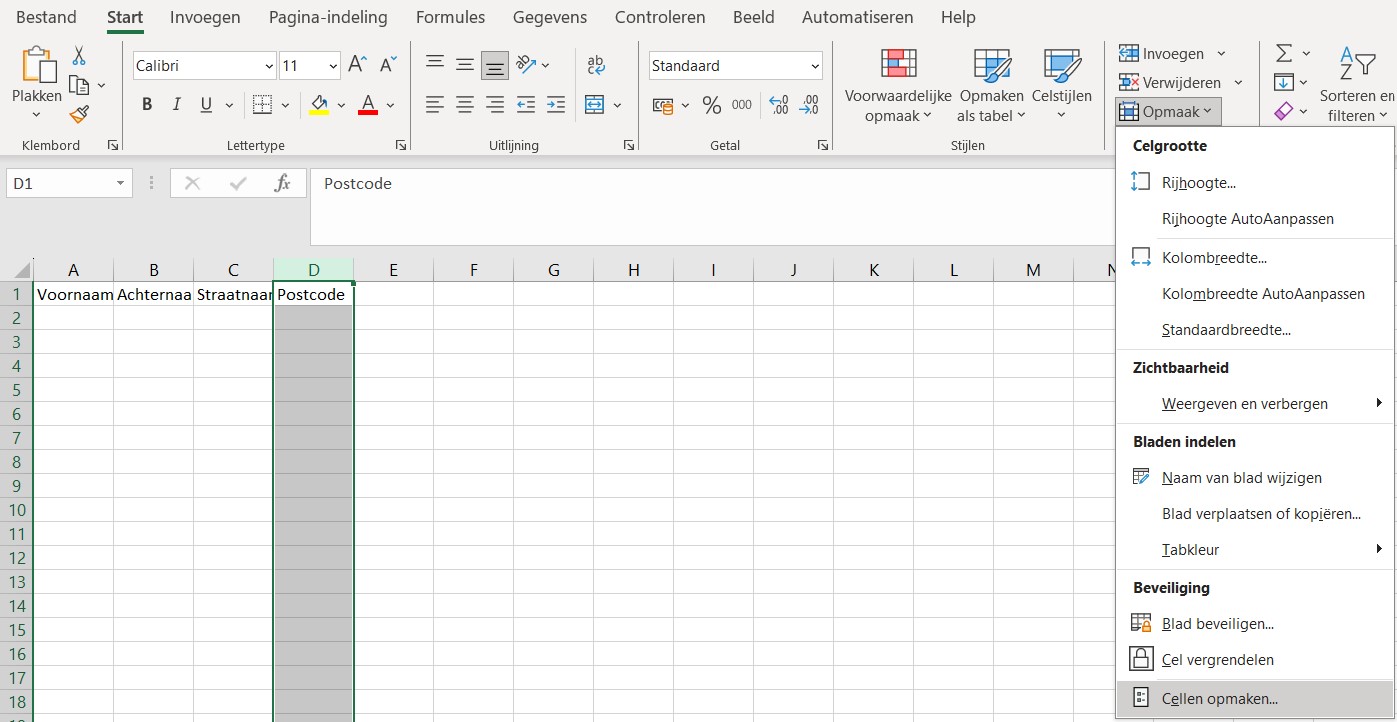Enable center horizontal alignment
The height and width of the screenshot is (722, 1397).
click(x=465, y=105)
